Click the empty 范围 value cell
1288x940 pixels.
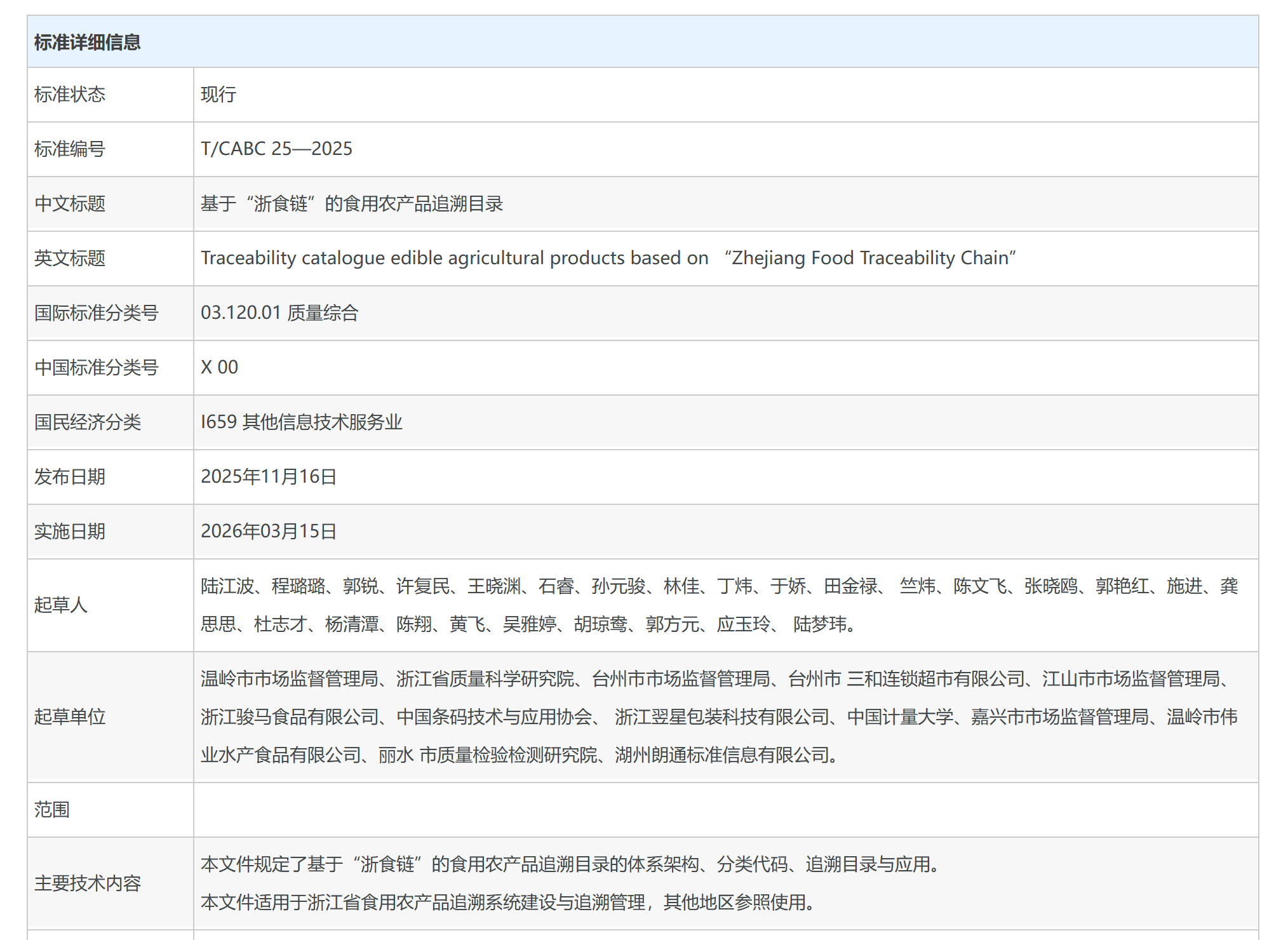tap(725, 809)
